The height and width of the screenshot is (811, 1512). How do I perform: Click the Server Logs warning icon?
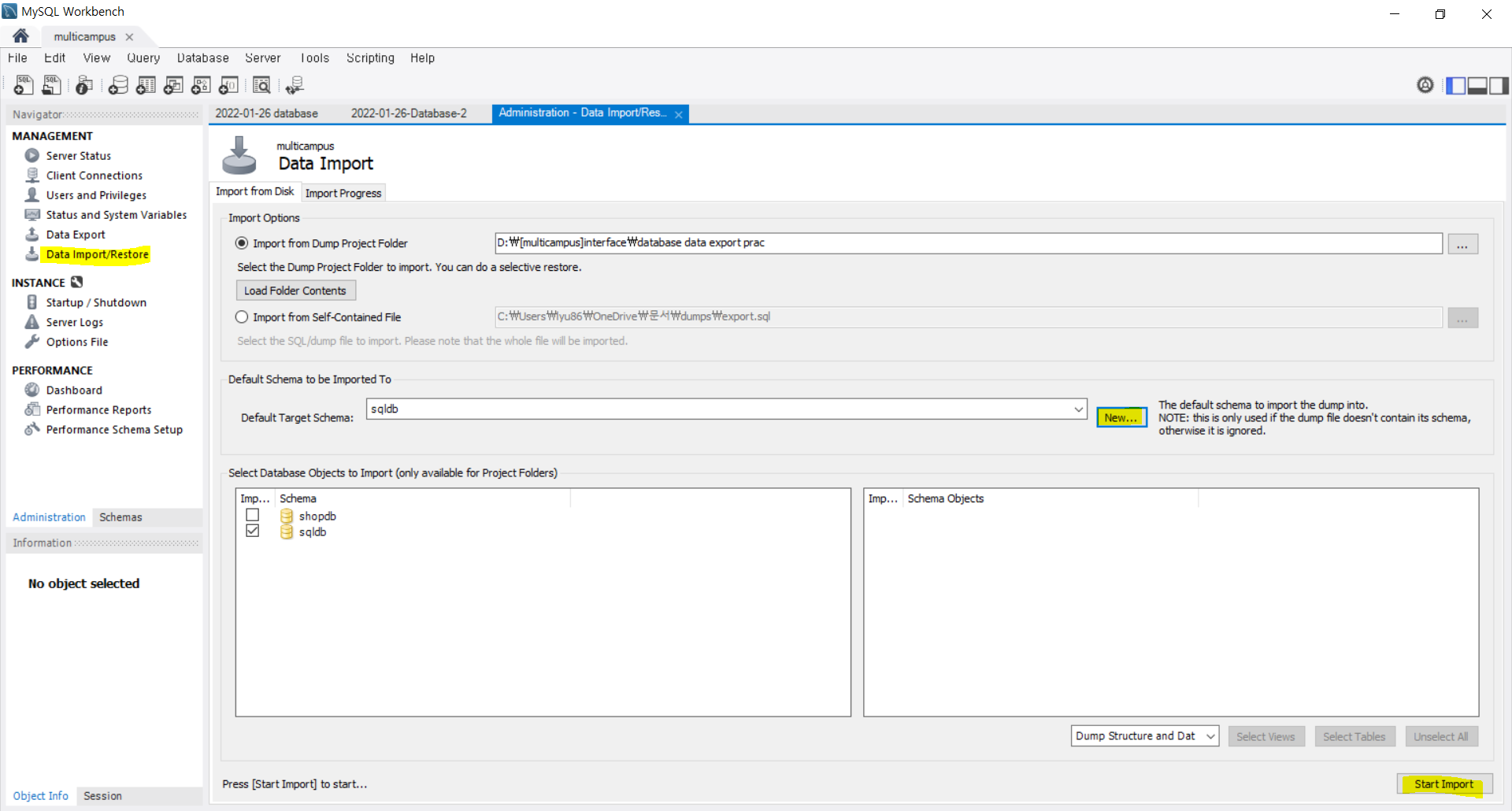[32, 321]
